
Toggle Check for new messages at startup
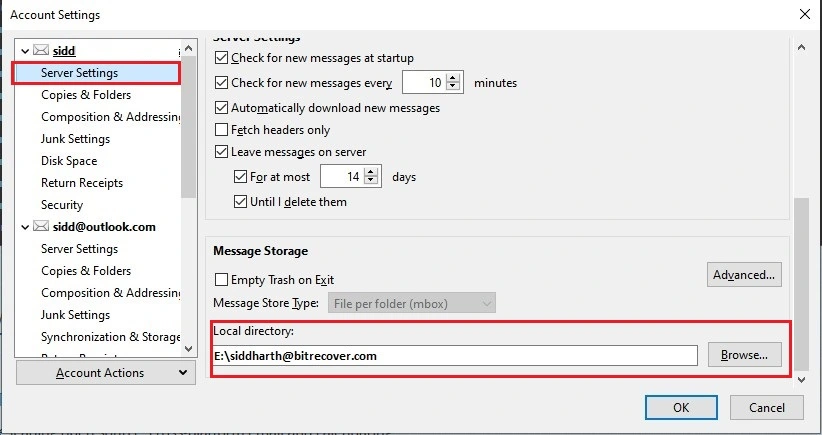point(222,58)
